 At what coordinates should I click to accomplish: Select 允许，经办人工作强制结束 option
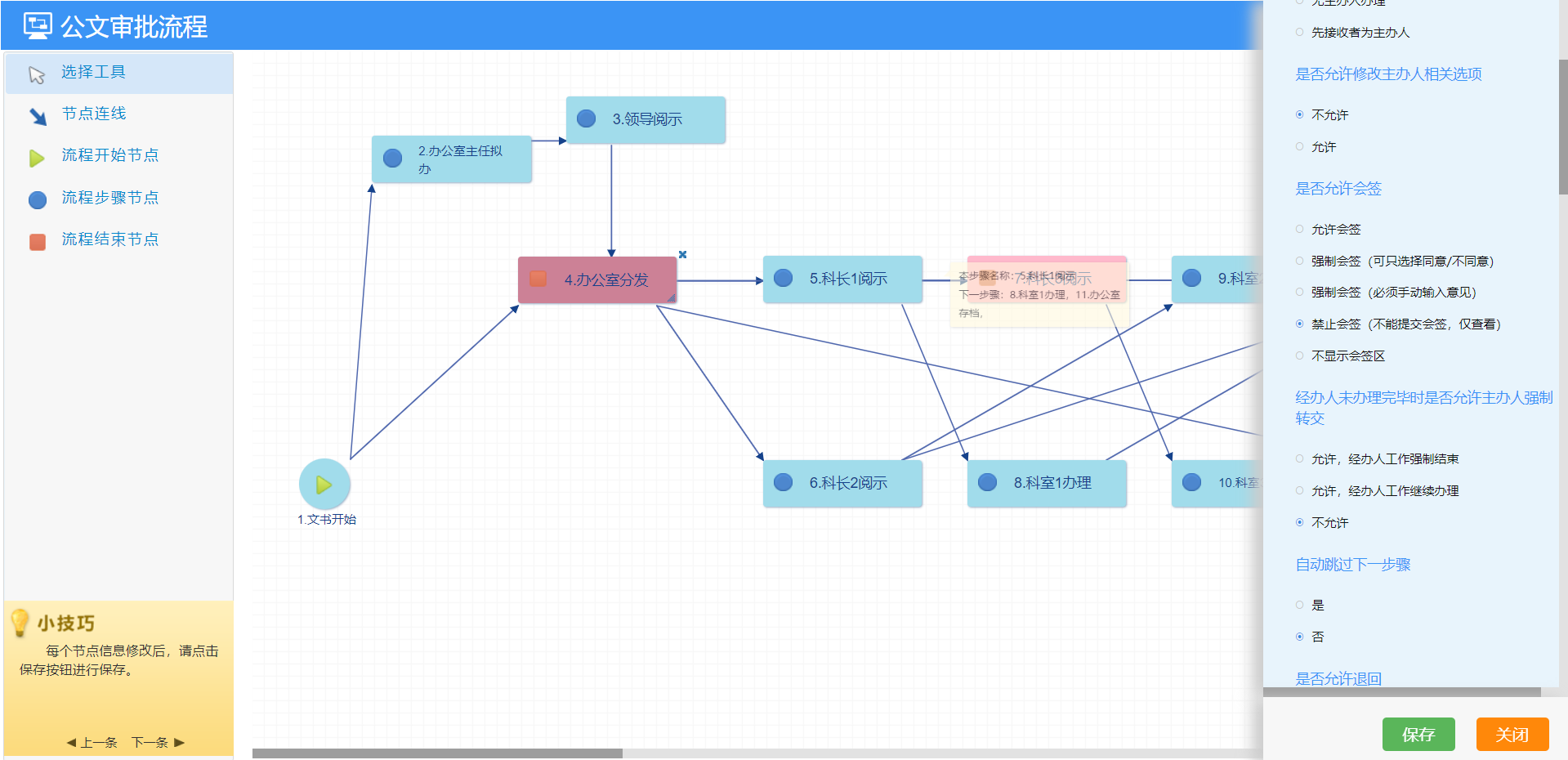click(x=1299, y=458)
